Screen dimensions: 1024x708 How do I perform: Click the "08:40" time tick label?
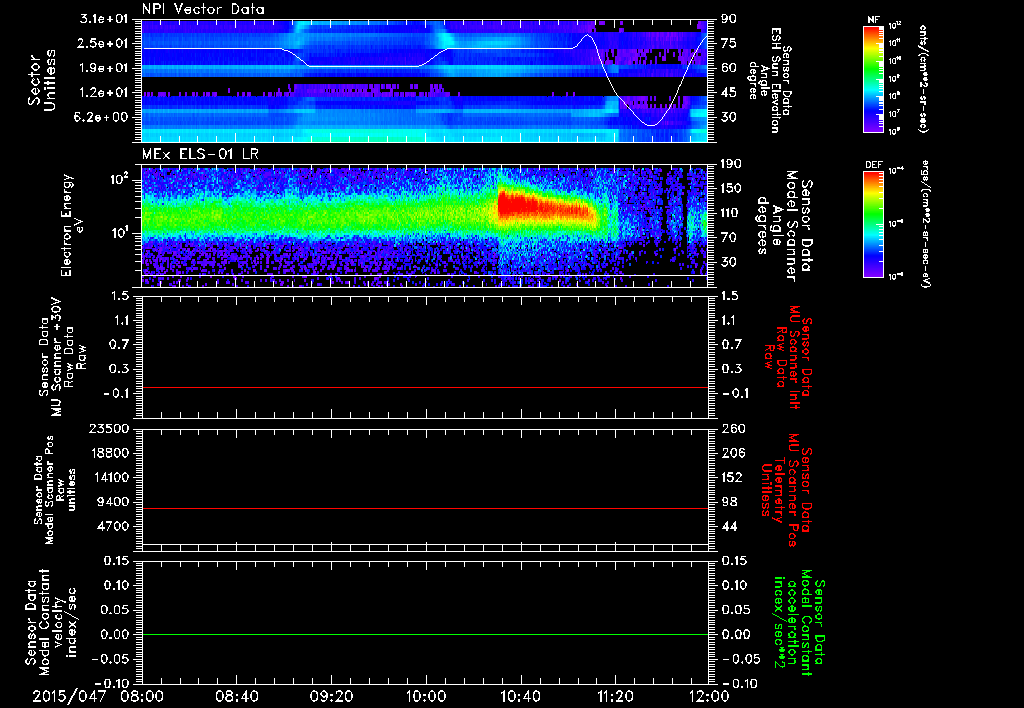click(x=238, y=696)
